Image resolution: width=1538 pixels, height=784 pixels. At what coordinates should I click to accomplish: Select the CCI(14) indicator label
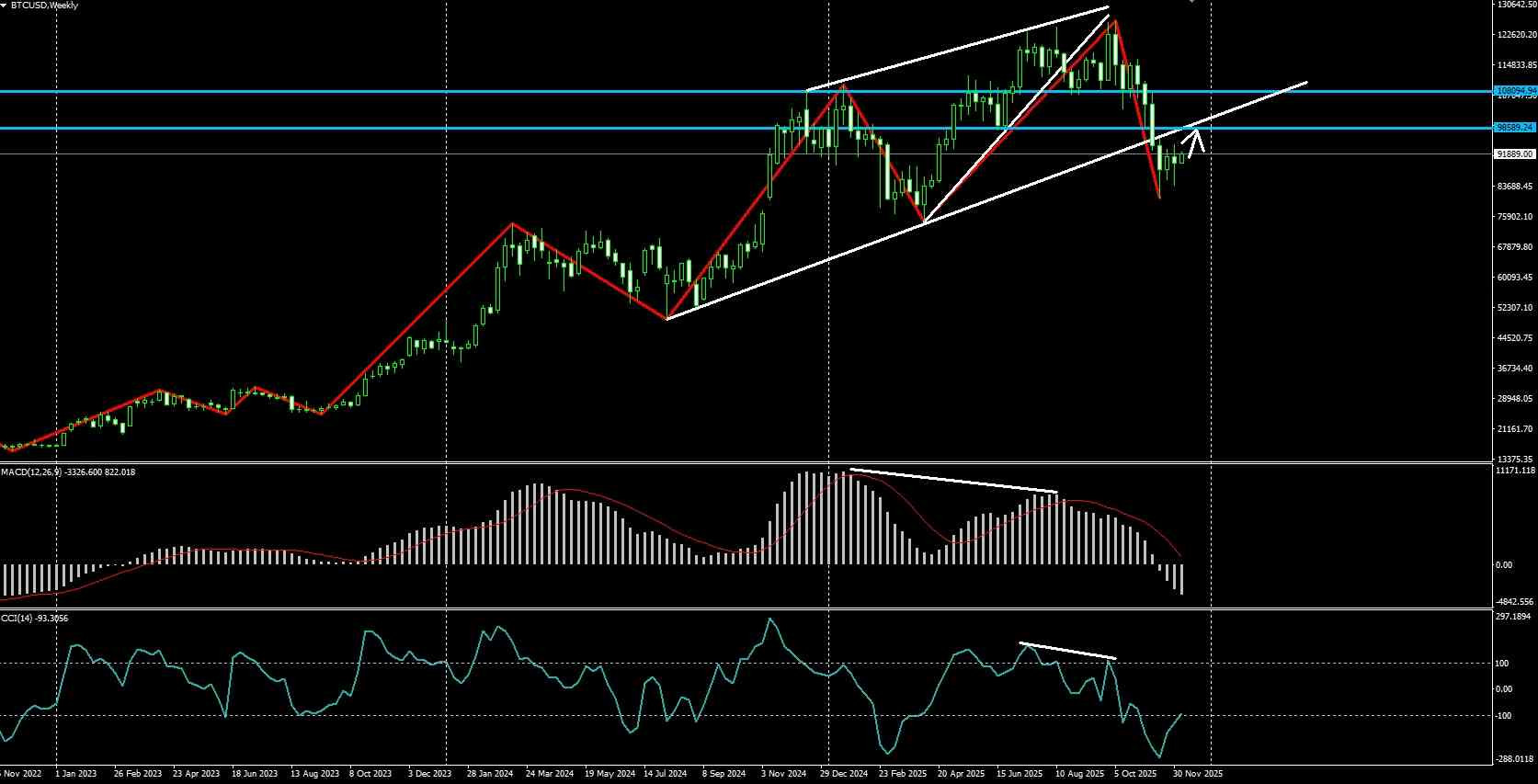[15, 618]
